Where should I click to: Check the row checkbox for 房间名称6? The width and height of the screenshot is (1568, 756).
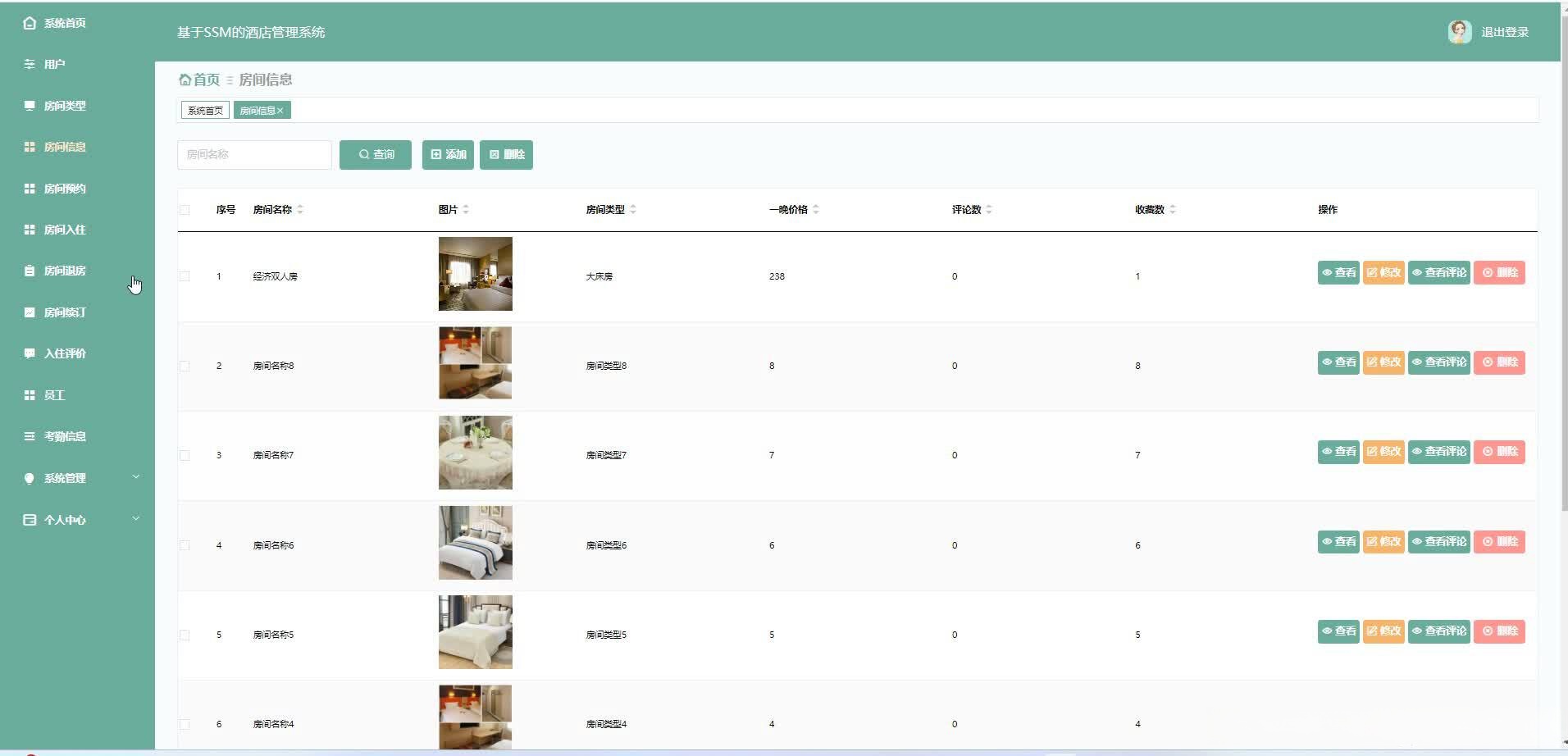tap(185, 545)
